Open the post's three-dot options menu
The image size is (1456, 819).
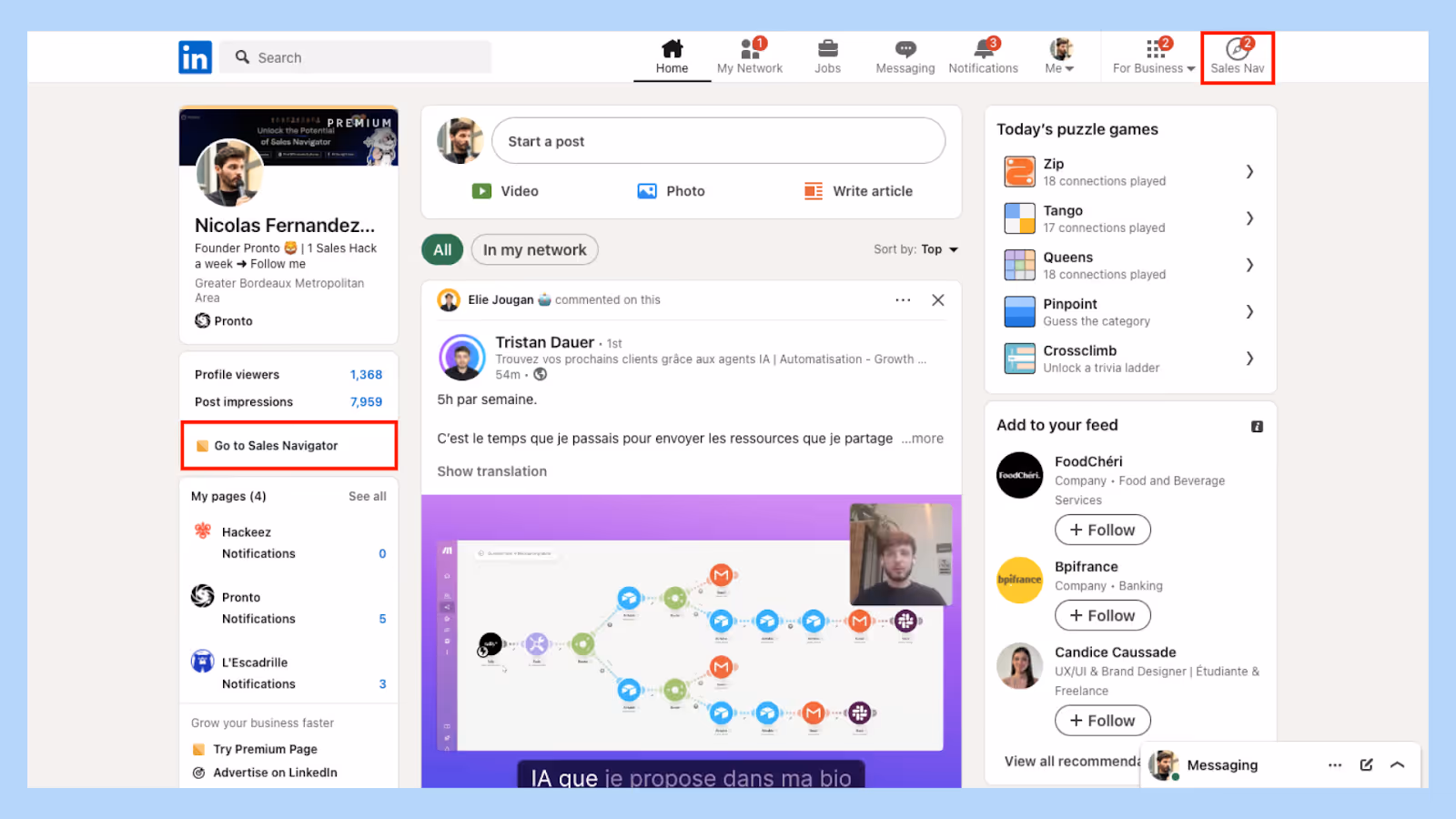tap(903, 300)
